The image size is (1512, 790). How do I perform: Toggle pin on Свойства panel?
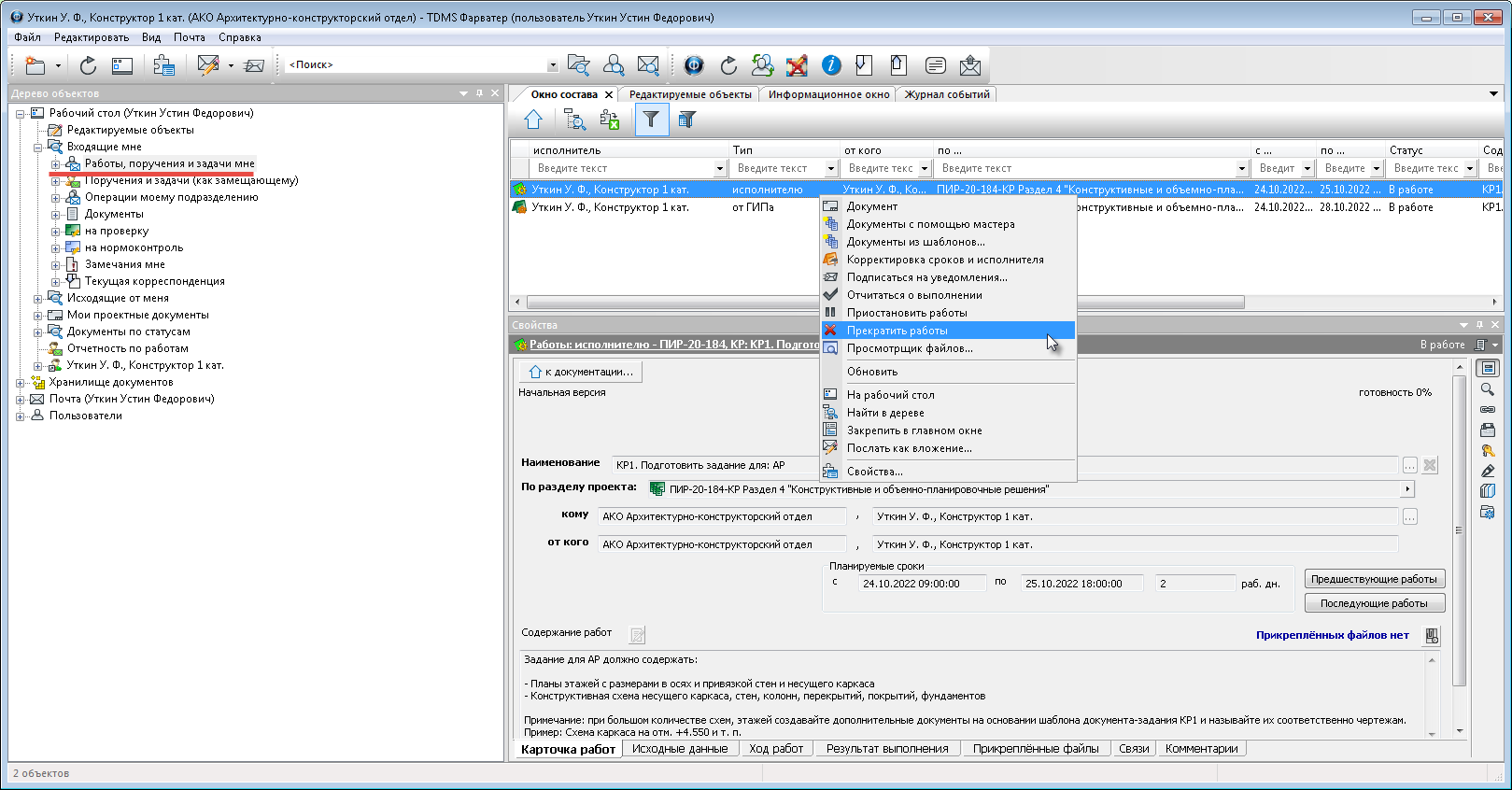coord(1479,325)
